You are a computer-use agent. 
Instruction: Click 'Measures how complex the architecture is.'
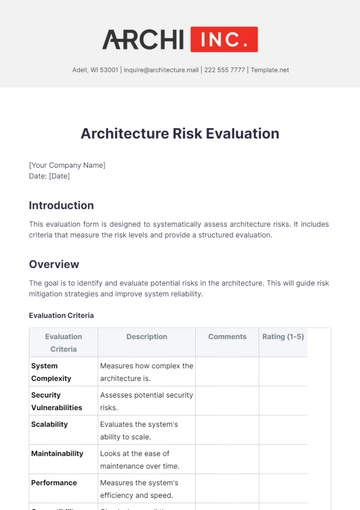tap(147, 372)
